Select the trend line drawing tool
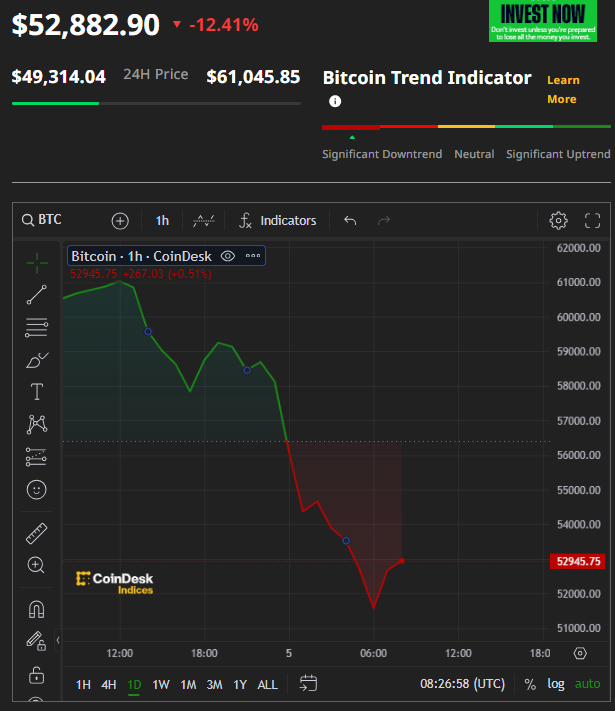Screen dimensions: 615x711 coord(37,294)
